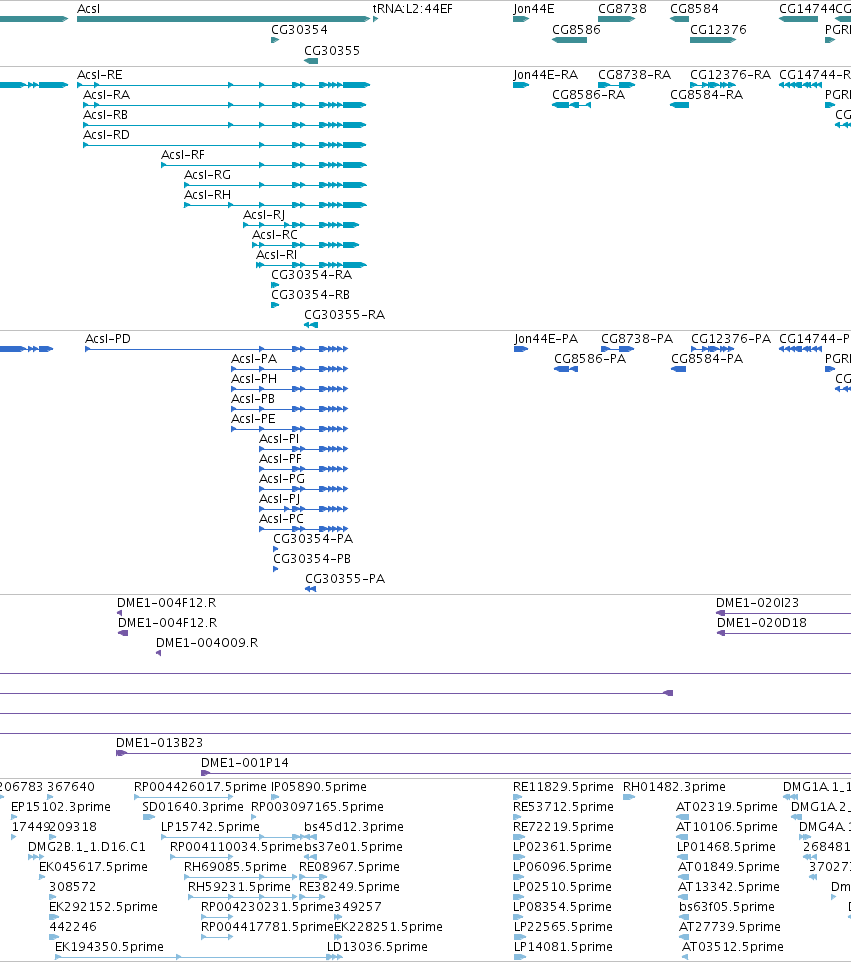Open the CG30354 gene label
This screenshot has width=851, height=962.
click(x=299, y=29)
